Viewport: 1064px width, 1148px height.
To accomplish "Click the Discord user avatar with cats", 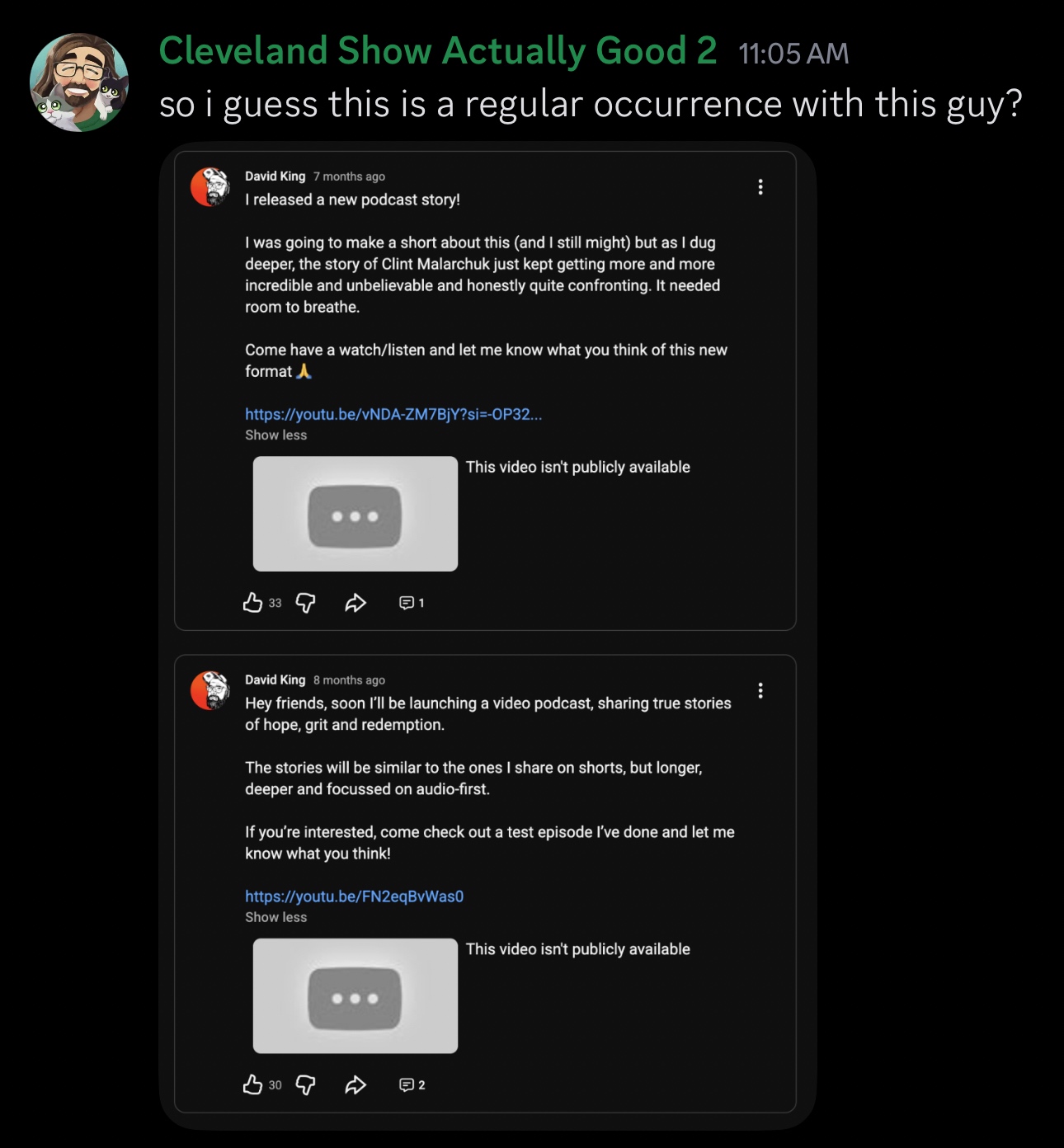I will (79, 82).
